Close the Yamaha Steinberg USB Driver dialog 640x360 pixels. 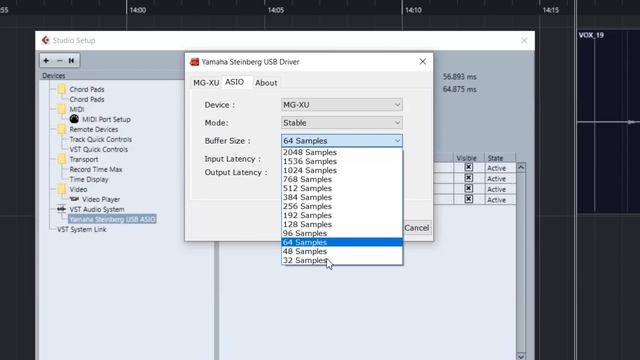click(422, 62)
